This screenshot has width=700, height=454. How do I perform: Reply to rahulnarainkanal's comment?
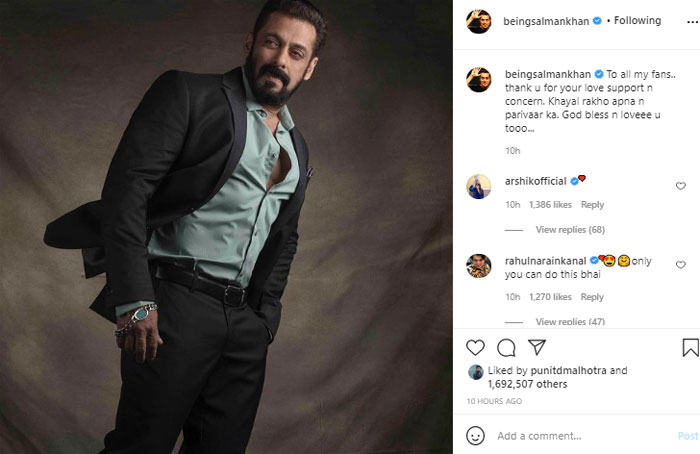click(592, 297)
